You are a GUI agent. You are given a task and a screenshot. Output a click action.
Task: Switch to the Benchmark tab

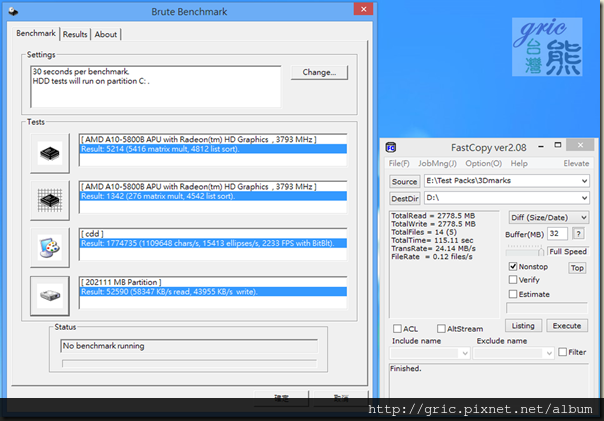pos(36,34)
